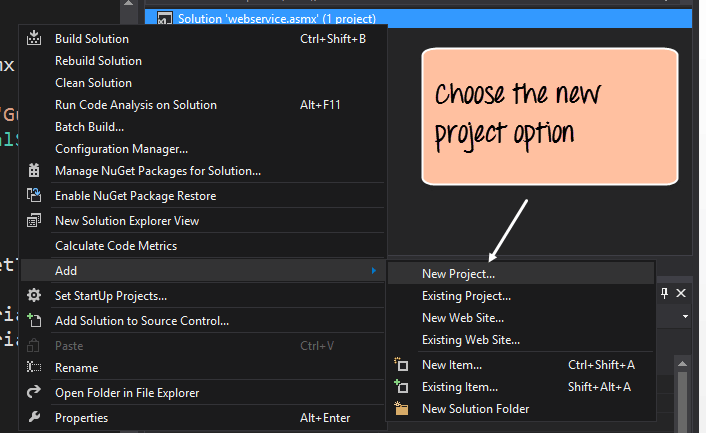The width and height of the screenshot is (706, 433).
Task: Select Rebuild Solution from the context menu
Action: (98, 61)
